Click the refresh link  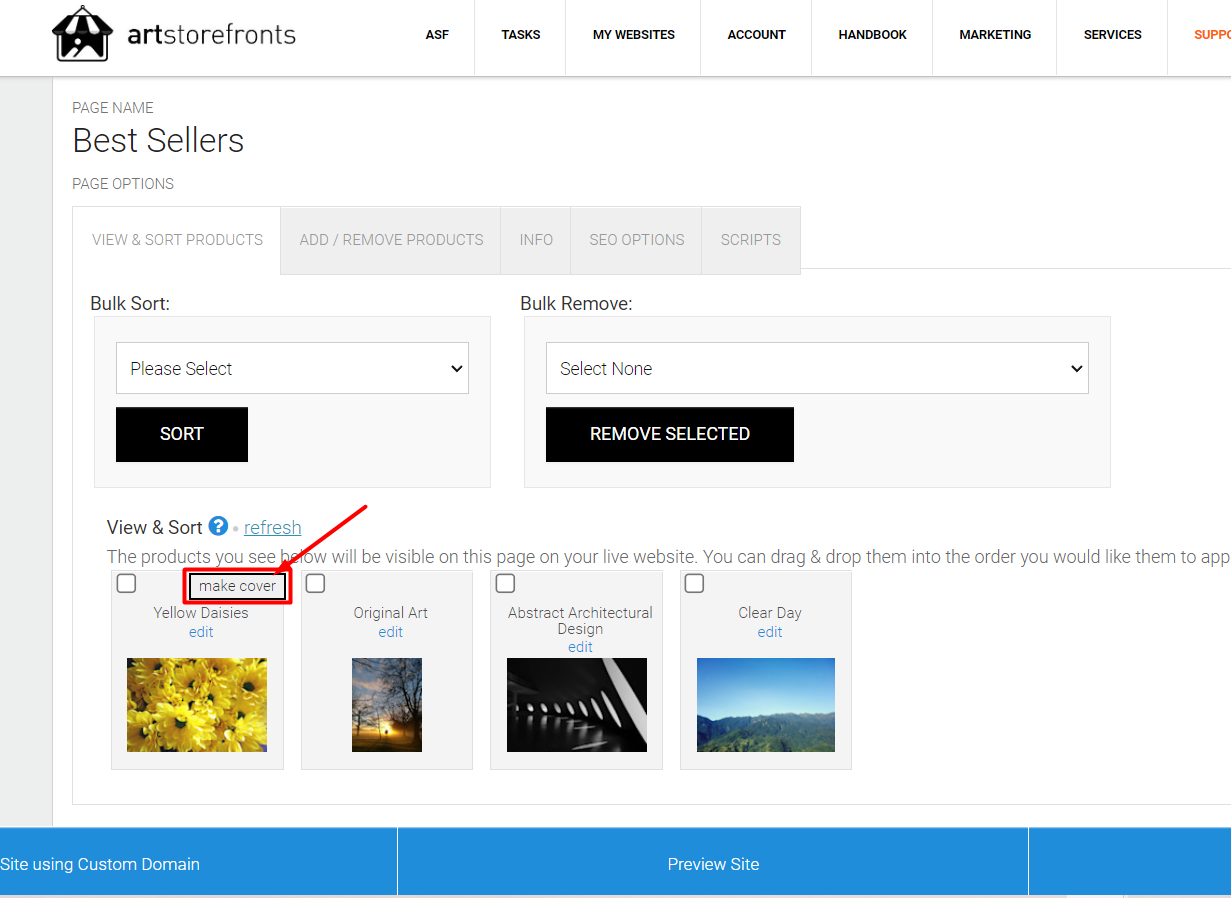[272, 527]
